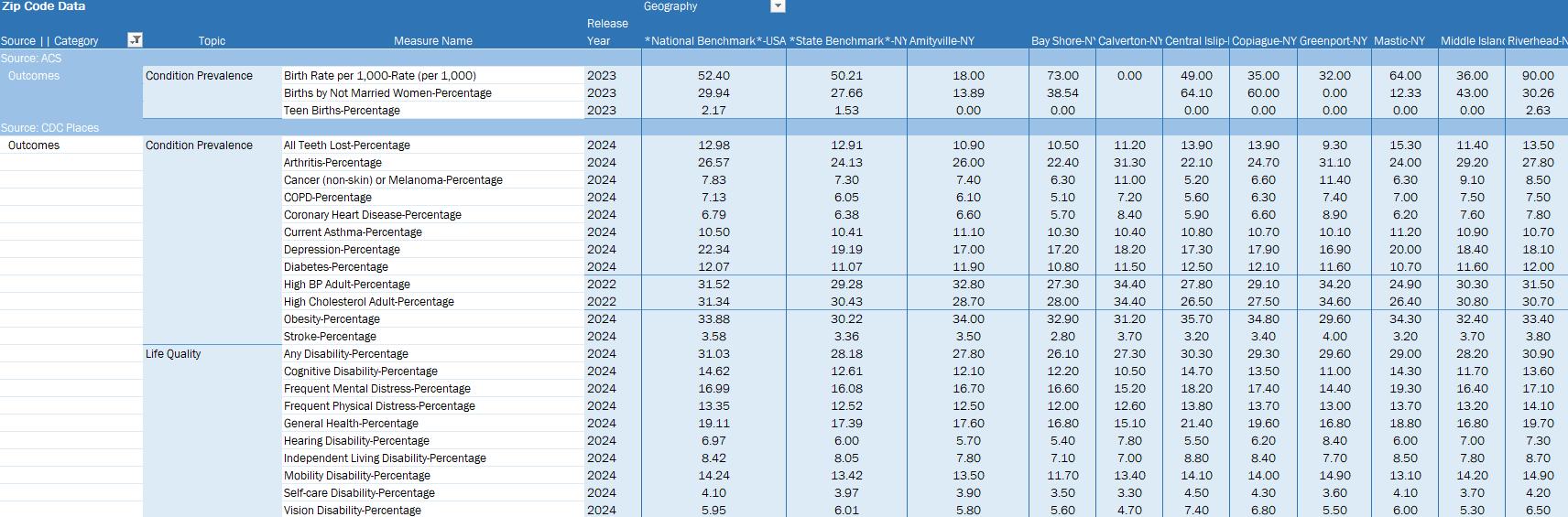The height and width of the screenshot is (517, 1568).
Task: Select the 'Copiague-NY' column header
Action: pyautogui.click(x=1264, y=41)
